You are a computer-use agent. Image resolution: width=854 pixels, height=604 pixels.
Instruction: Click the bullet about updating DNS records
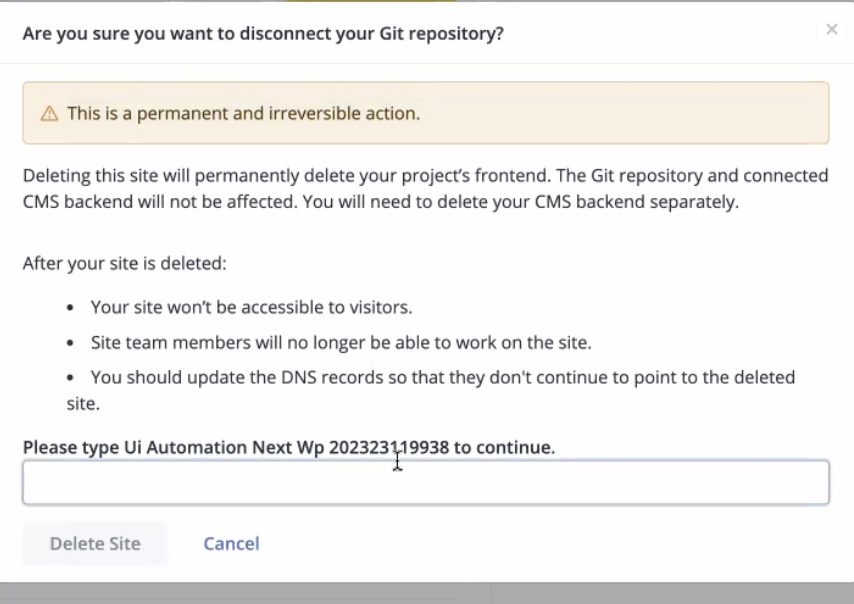[443, 377]
